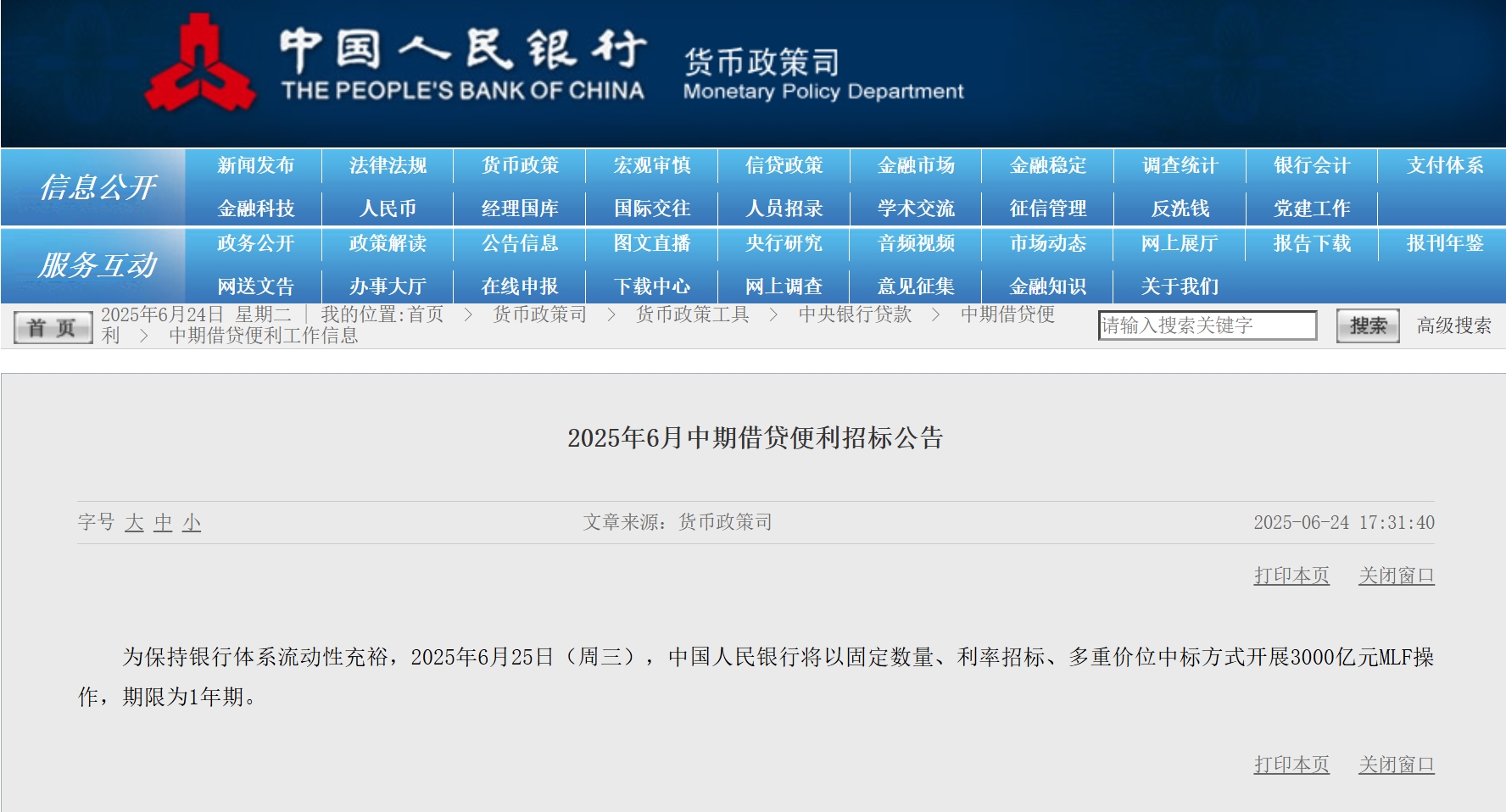This screenshot has height=812, width=1506.
Task: Click the 货币政策司 Monetary Policy Department heading
Action: coord(823,75)
